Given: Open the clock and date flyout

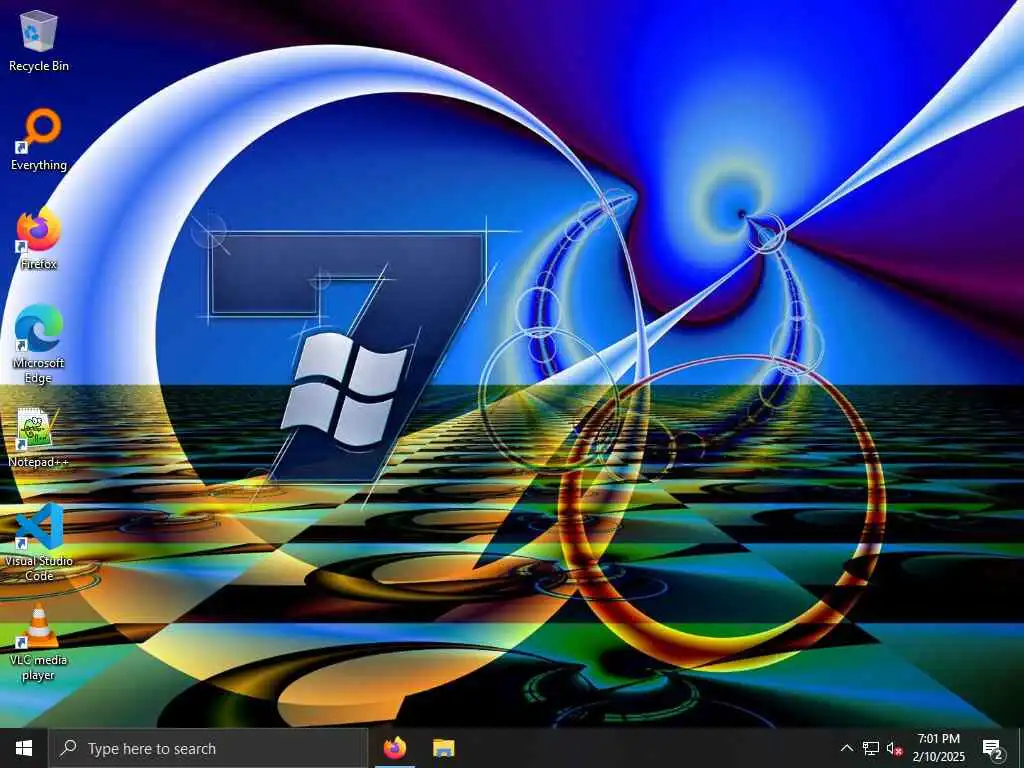Looking at the screenshot, I should pyautogui.click(x=938, y=748).
